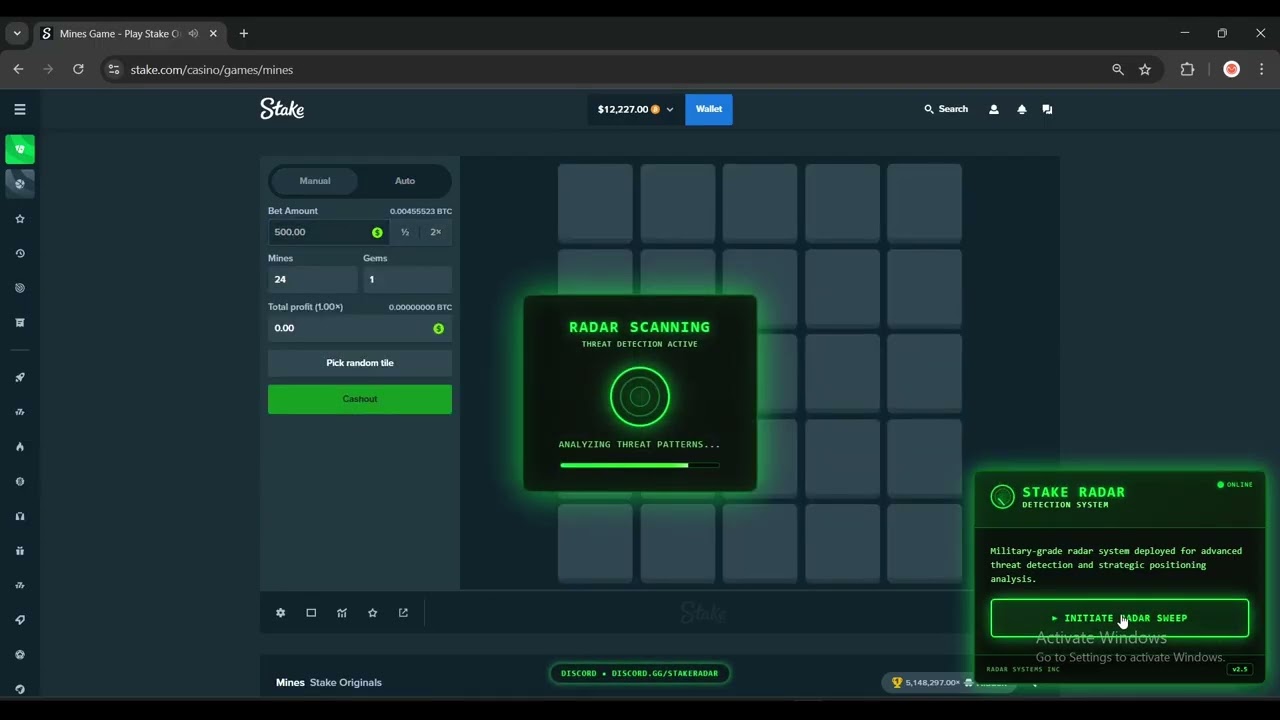The width and height of the screenshot is (1280, 720).
Task: Click the dollar currency icon in Bet Amount
Action: [377, 232]
